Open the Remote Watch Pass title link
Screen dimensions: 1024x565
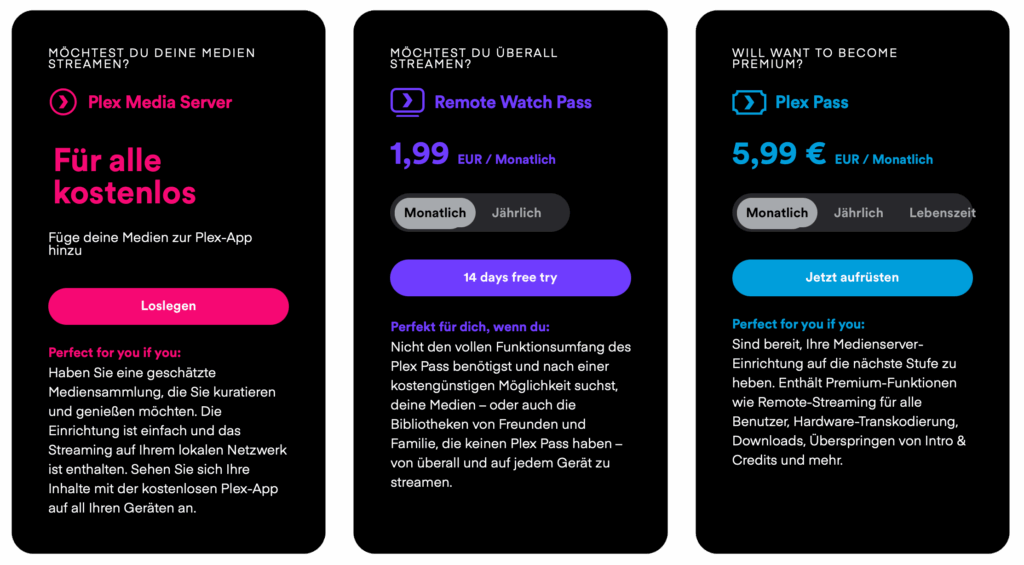[513, 102]
